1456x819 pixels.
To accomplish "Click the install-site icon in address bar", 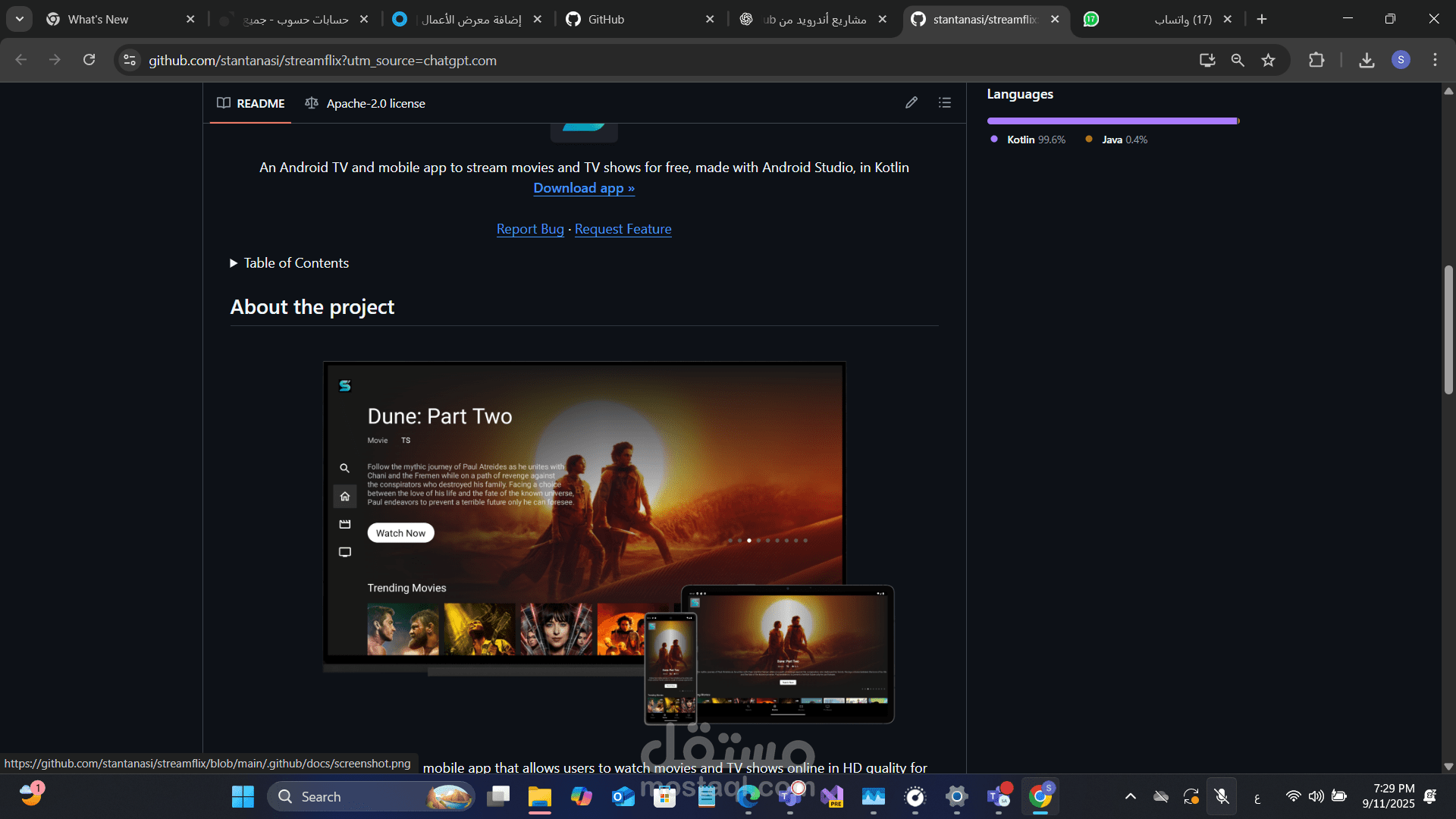I will tap(1207, 60).
